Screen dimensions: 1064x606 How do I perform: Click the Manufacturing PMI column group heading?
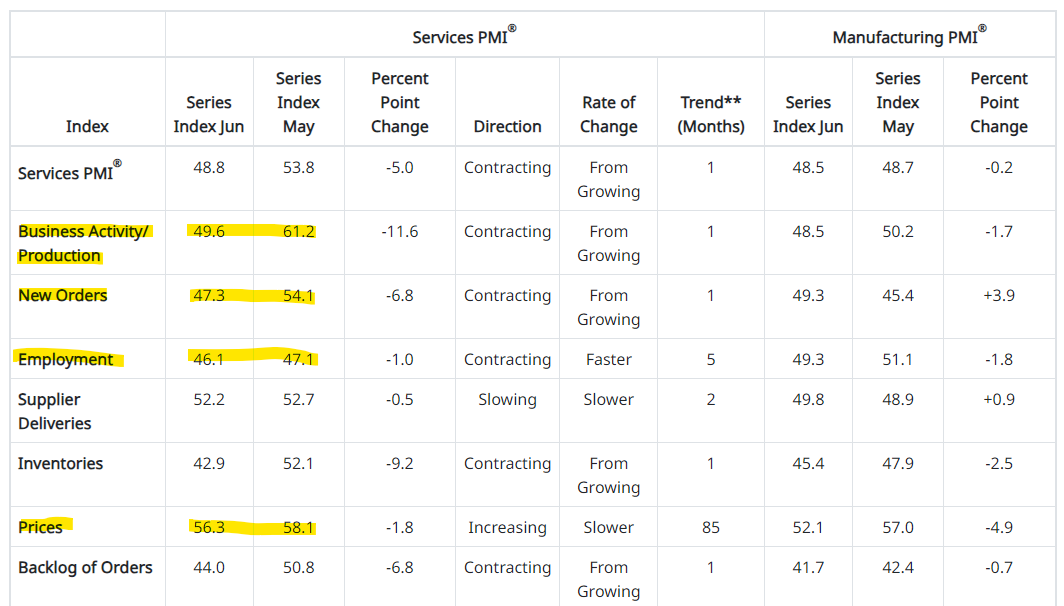coord(909,37)
